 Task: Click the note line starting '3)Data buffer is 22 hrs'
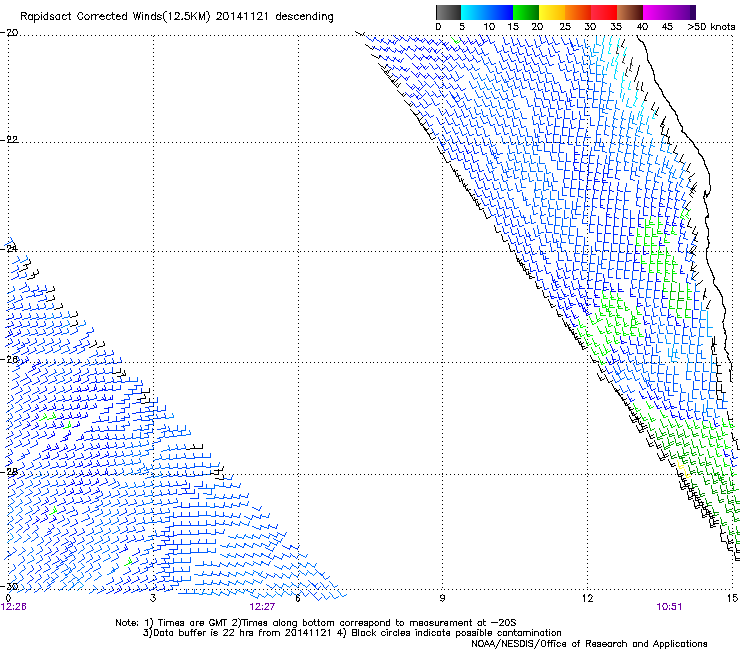click(352, 633)
